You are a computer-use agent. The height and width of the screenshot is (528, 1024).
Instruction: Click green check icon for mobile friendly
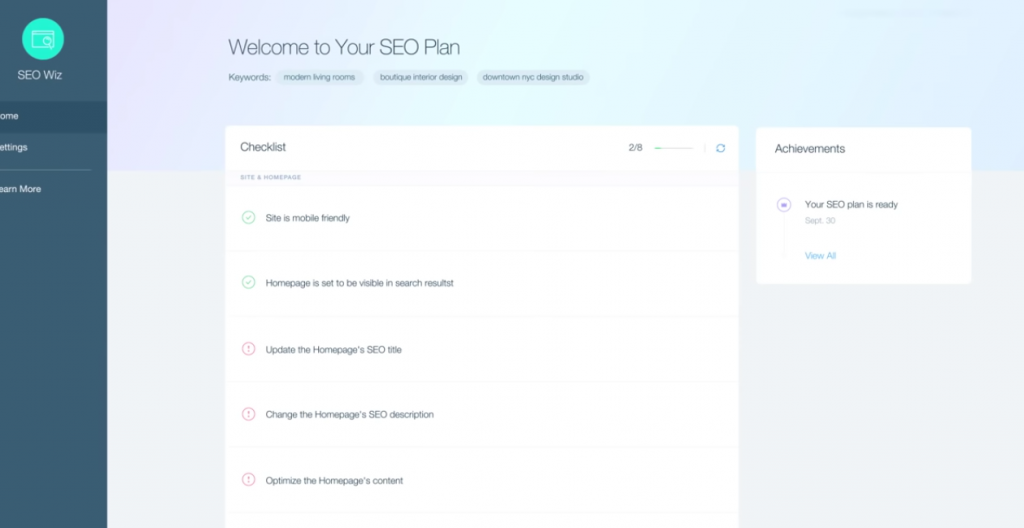point(248,218)
